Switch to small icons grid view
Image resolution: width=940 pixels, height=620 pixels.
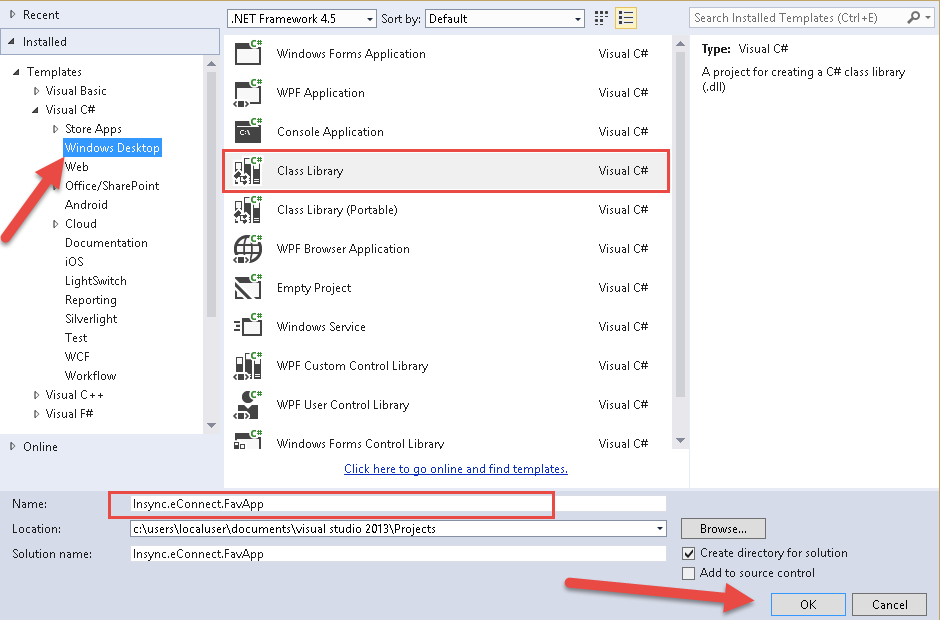[601, 18]
